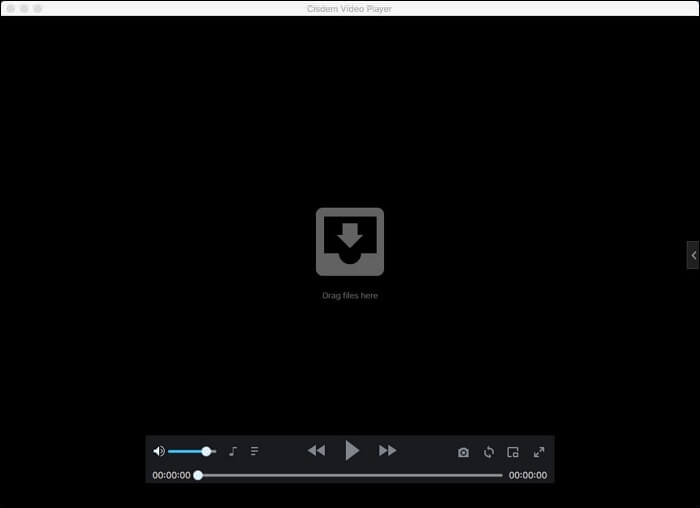Screen dimensions: 700x508
Task: Start playback with the Play button
Action: click(x=352, y=451)
